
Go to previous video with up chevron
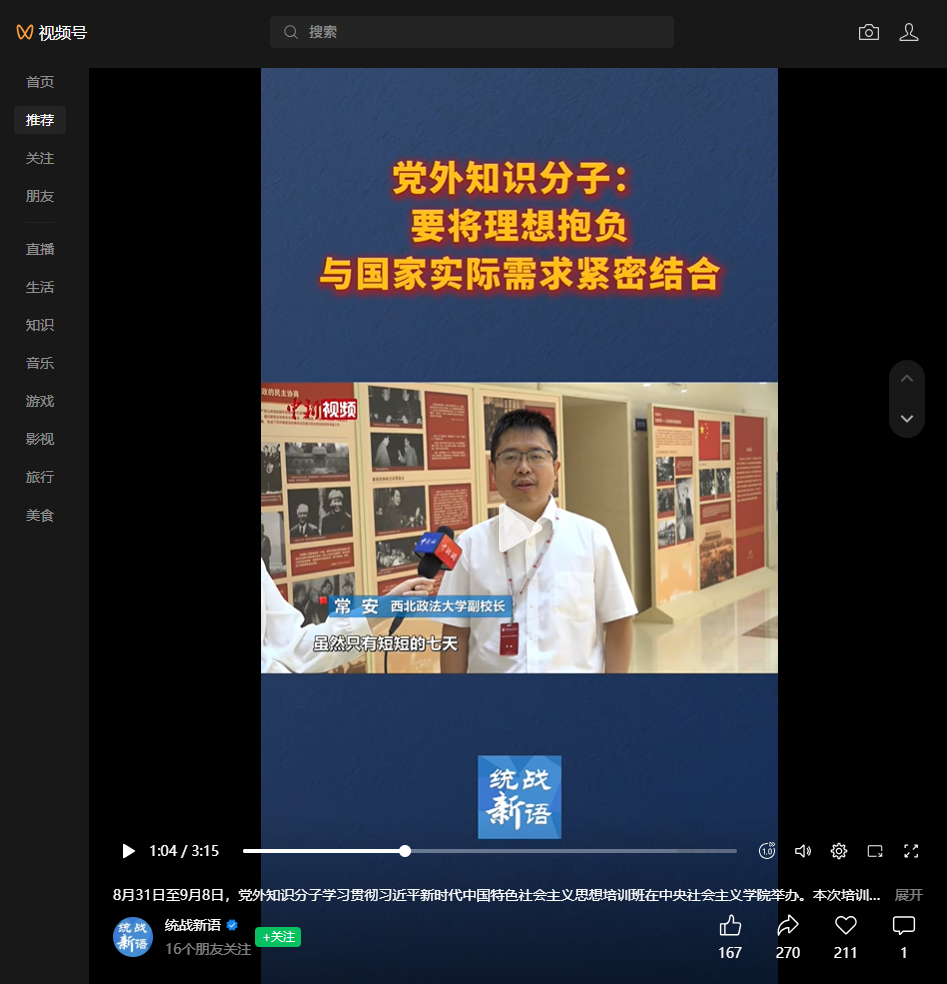[x=907, y=379]
